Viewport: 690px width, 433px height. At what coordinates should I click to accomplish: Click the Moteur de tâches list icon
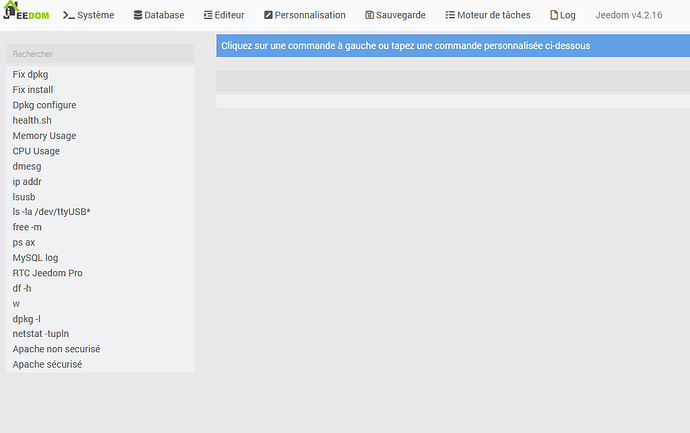[x=450, y=15]
